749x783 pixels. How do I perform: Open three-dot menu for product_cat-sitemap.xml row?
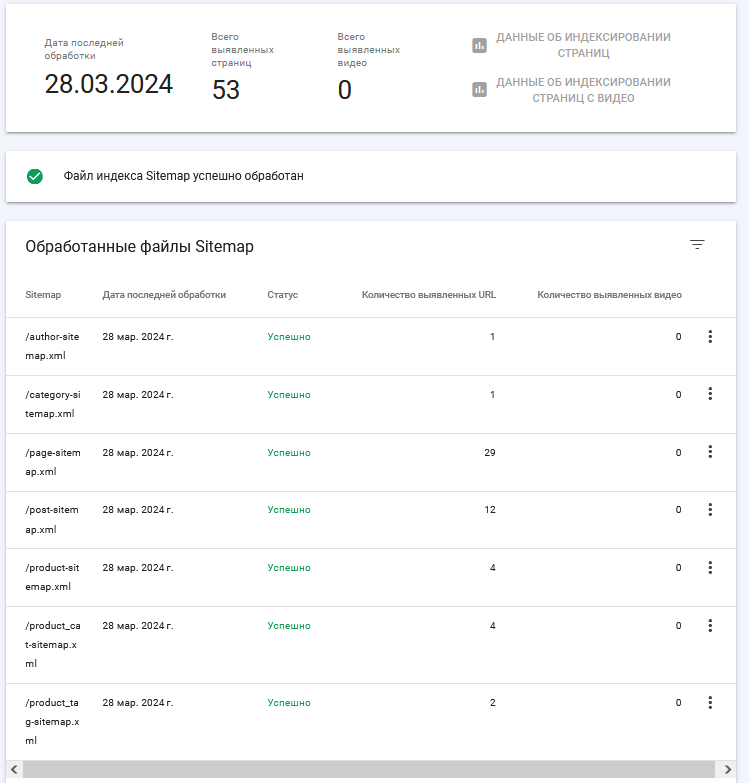tap(710, 625)
